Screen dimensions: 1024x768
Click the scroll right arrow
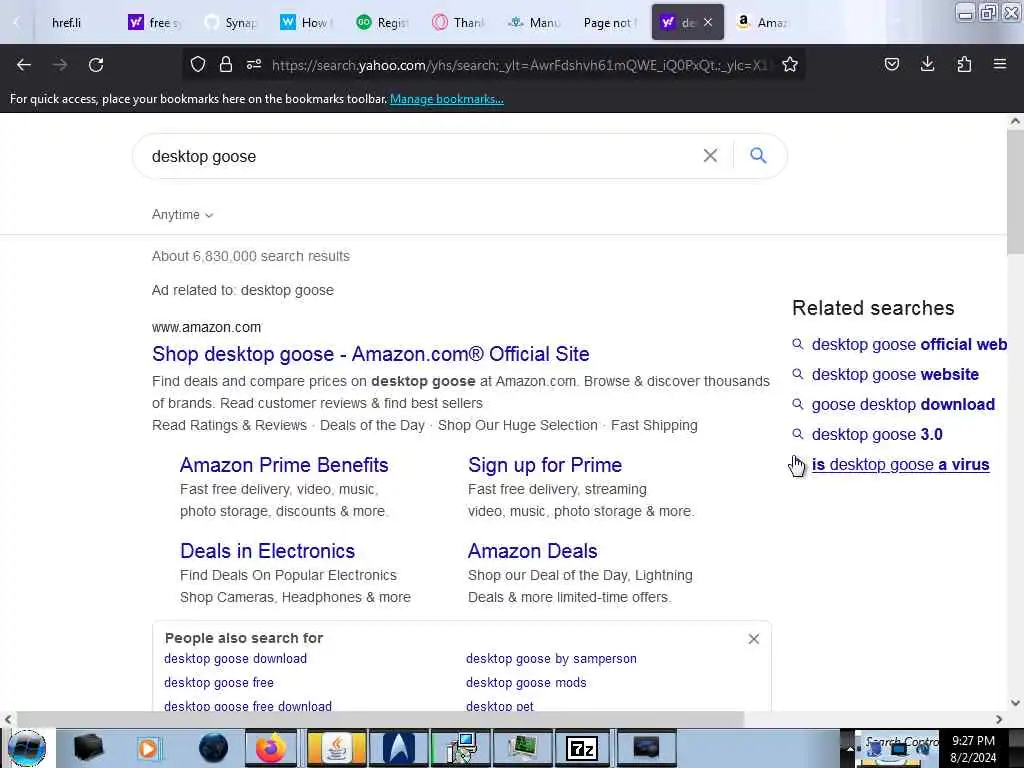pos(999,719)
